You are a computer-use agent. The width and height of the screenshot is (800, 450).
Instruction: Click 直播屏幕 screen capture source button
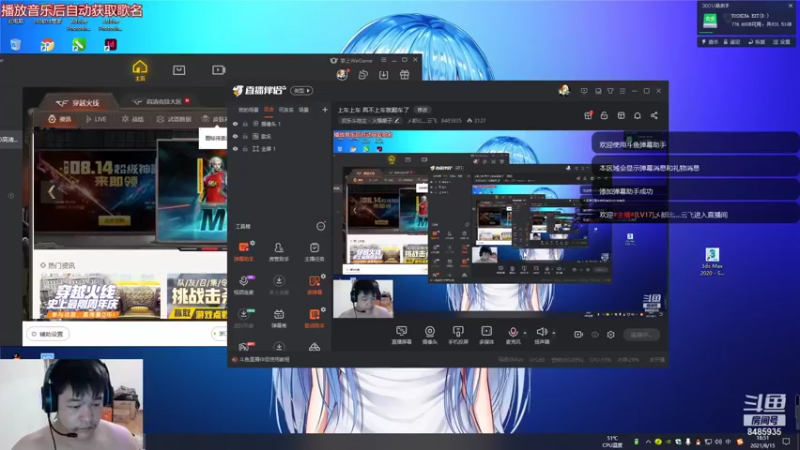tap(402, 335)
